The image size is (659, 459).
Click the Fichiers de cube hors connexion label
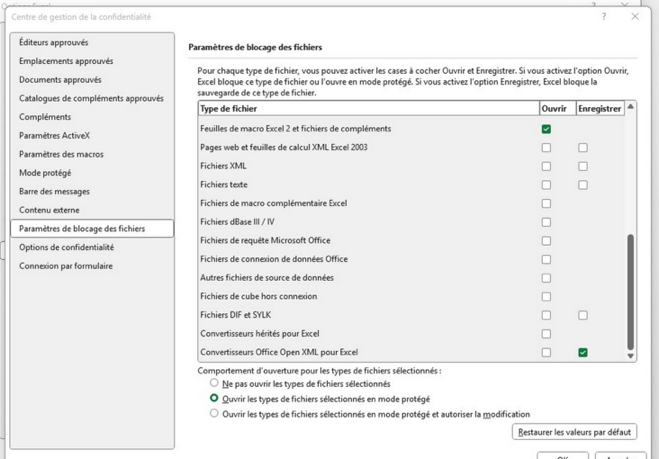[x=258, y=296]
